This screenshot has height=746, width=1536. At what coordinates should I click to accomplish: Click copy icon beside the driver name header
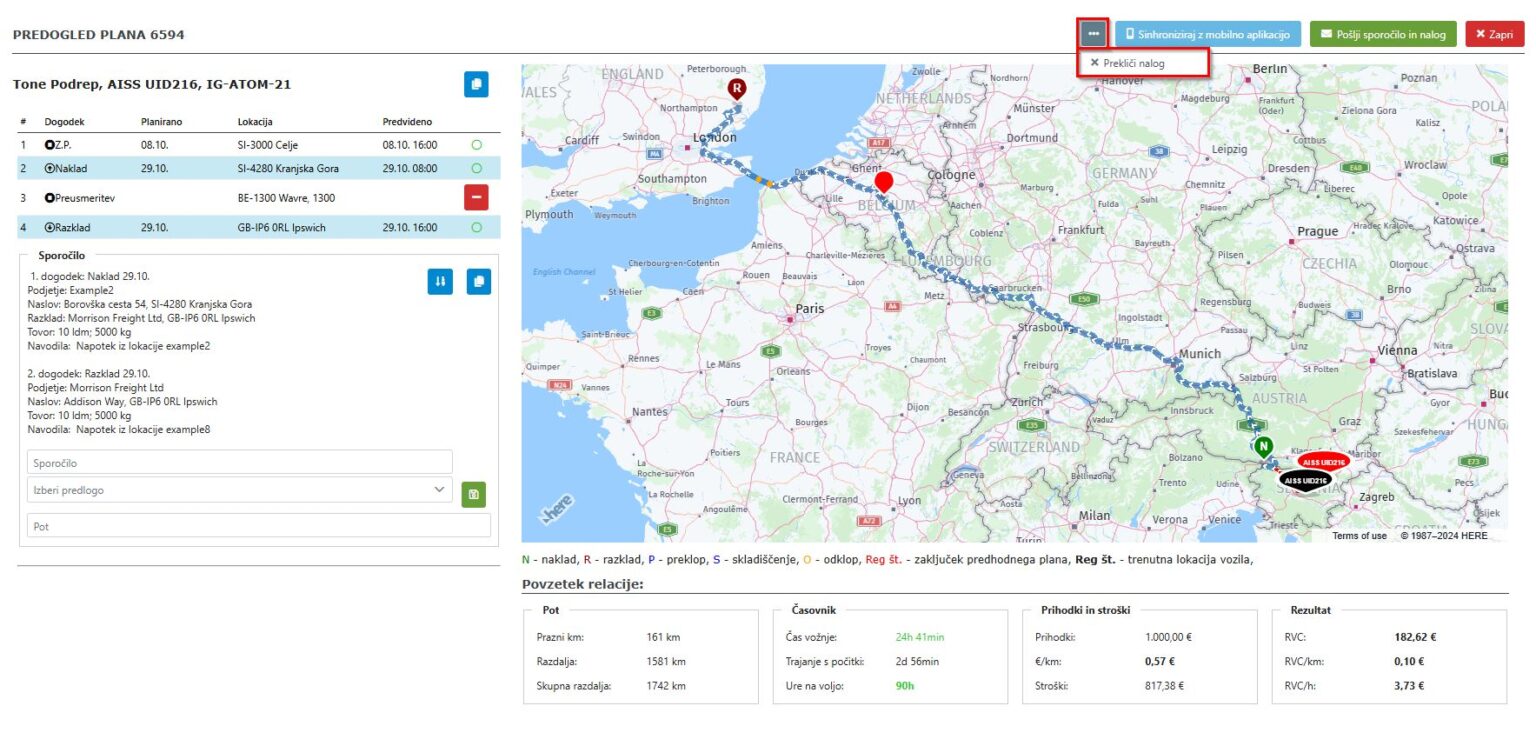[476, 84]
